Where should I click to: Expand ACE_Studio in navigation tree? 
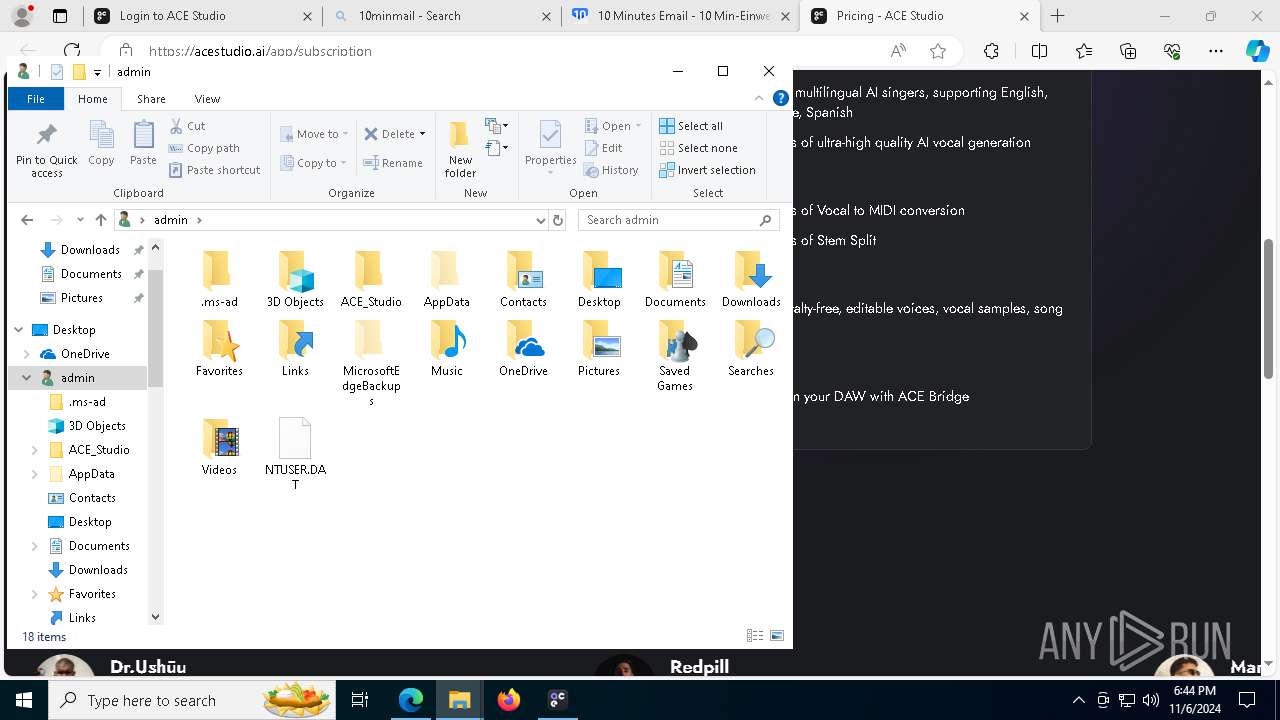point(35,450)
